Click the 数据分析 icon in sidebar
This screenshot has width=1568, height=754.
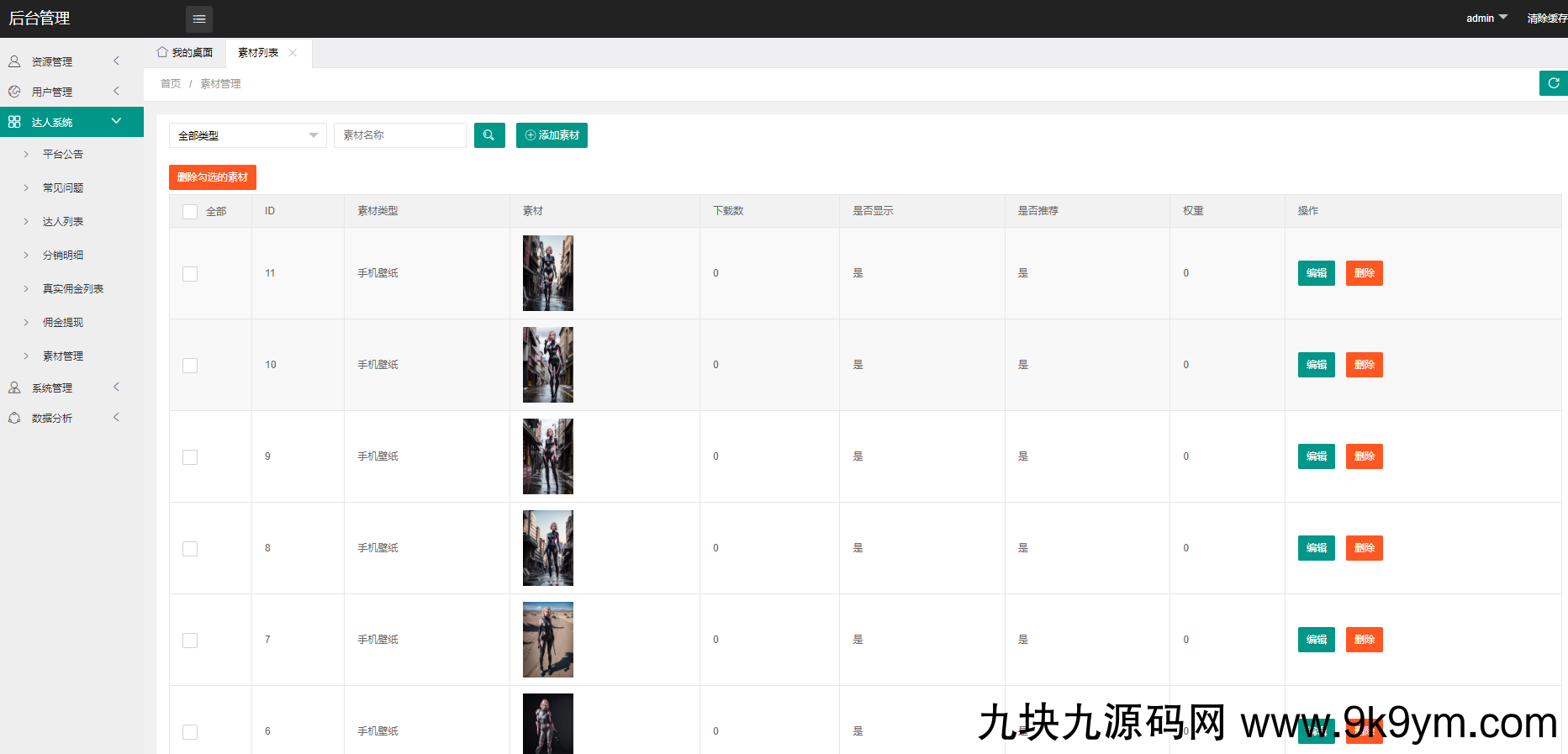click(14, 418)
